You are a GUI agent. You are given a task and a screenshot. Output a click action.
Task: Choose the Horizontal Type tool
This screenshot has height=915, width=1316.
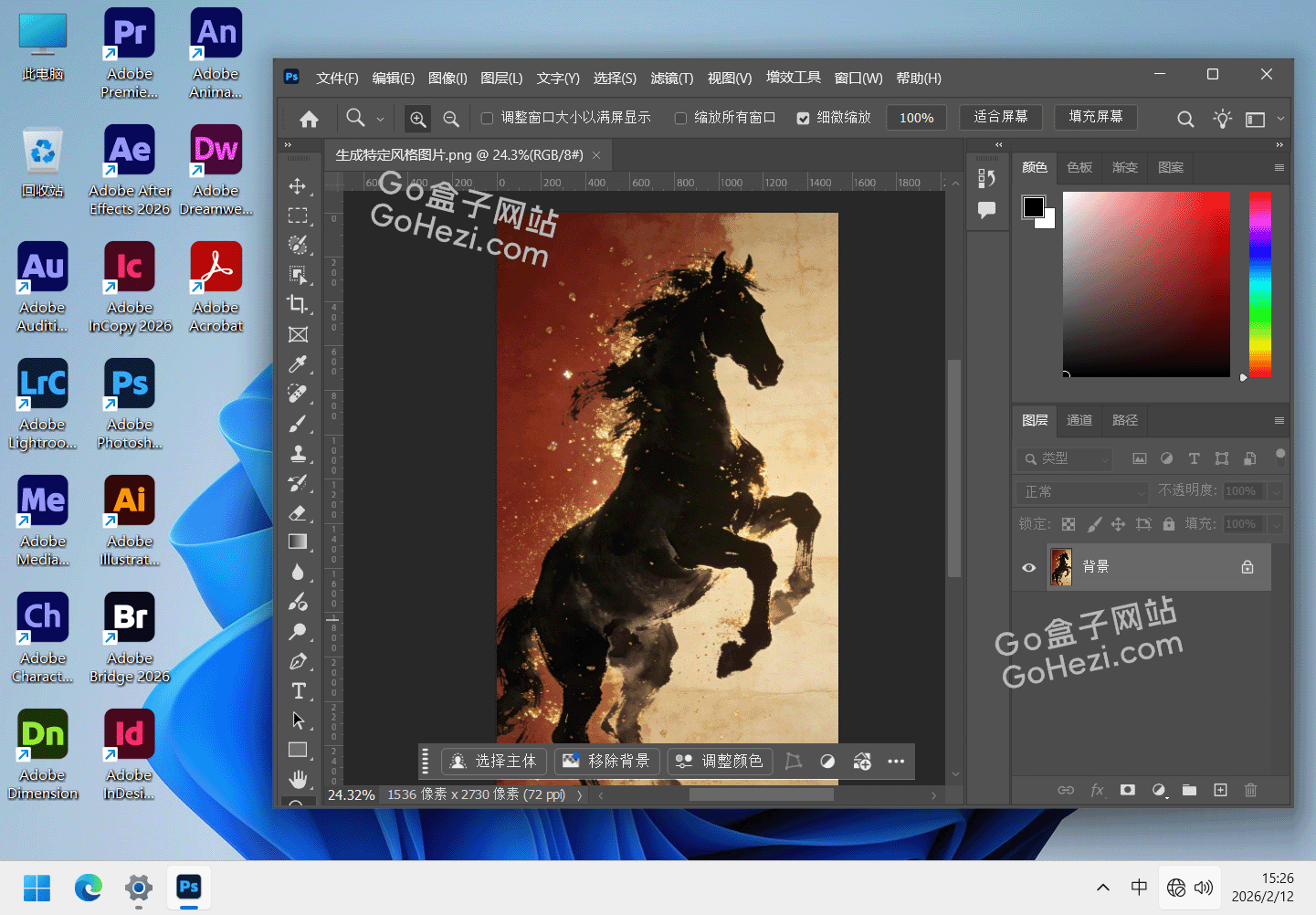298,691
